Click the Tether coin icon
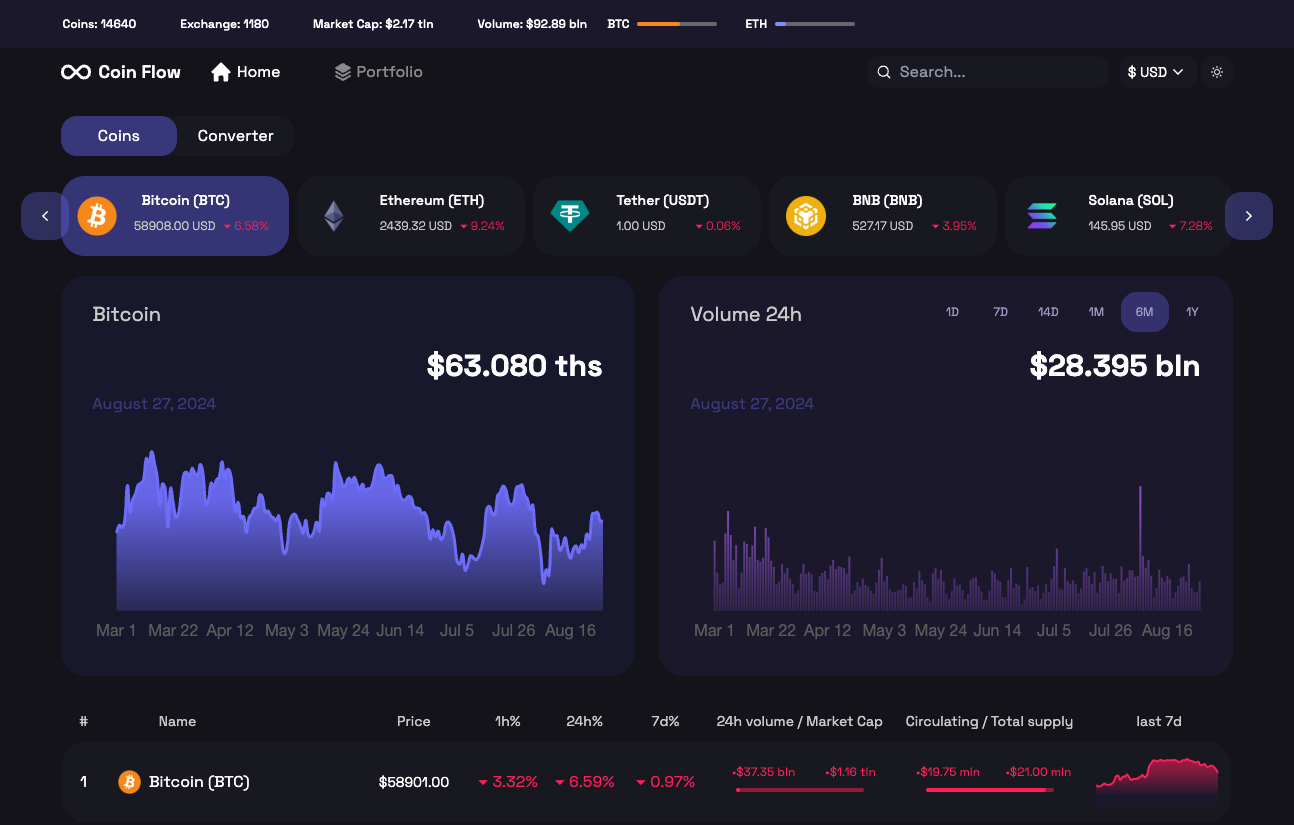The height and width of the screenshot is (825, 1294). 570,216
